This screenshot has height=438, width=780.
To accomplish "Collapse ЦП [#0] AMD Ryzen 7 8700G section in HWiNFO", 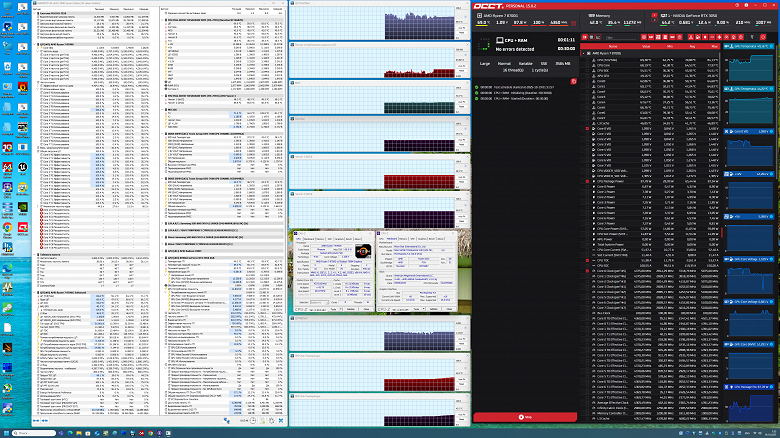I will click(34, 44).
